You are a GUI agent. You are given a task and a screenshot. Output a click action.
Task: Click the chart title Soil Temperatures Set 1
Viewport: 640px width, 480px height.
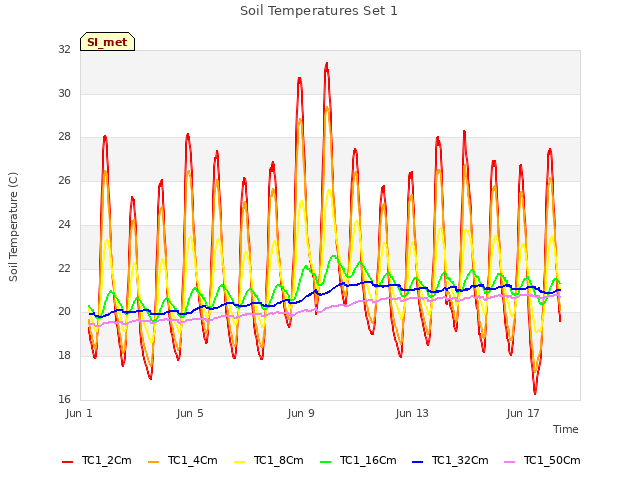pos(319,11)
